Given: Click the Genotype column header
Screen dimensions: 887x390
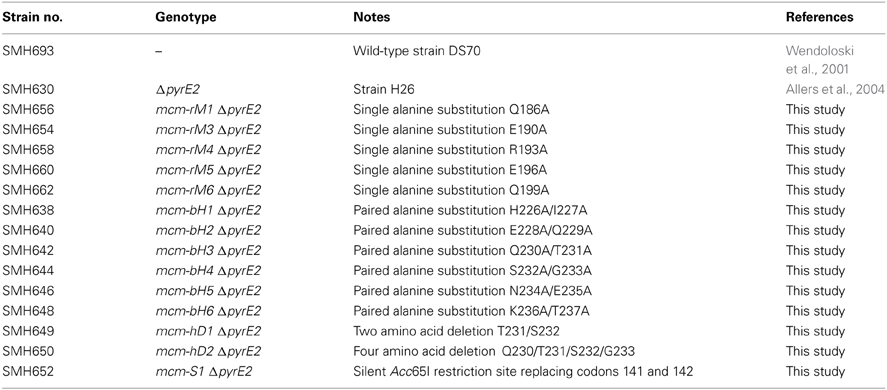Looking at the screenshot, I should point(179,17).
